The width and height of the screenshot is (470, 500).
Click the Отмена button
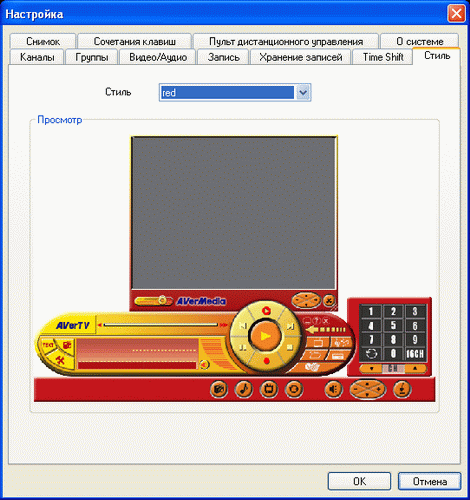tap(430, 481)
